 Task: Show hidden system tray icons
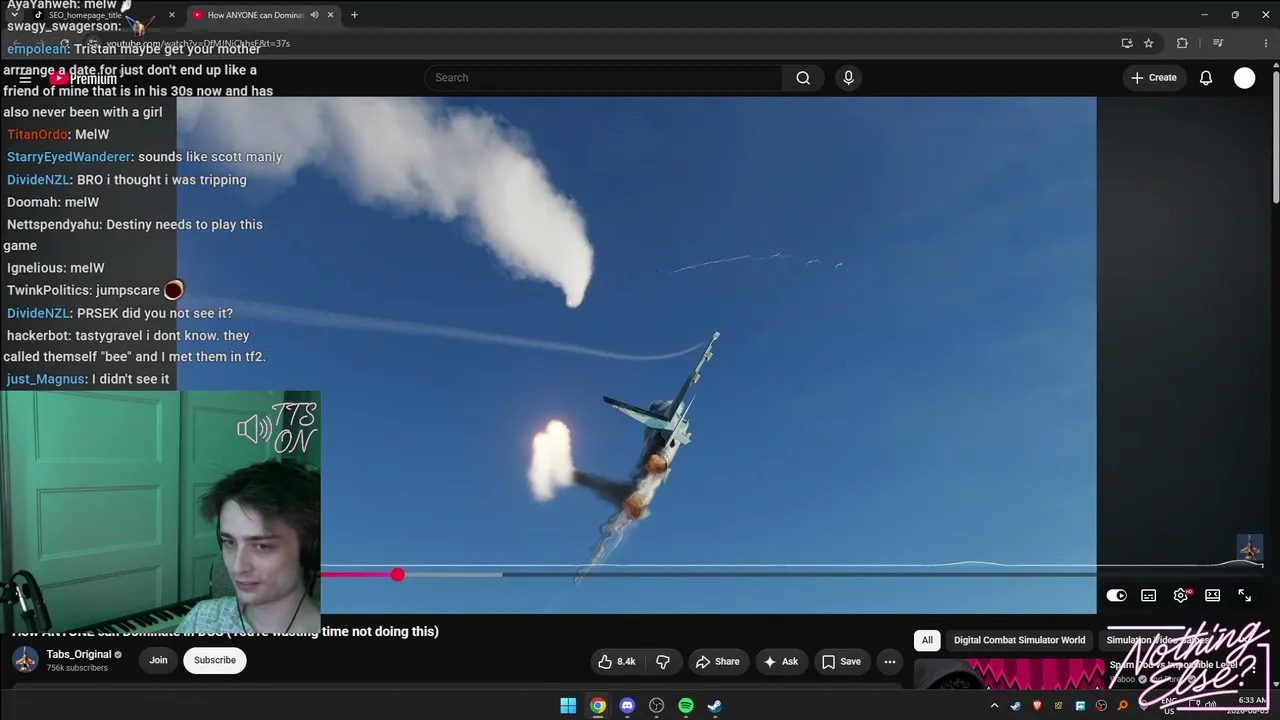994,706
